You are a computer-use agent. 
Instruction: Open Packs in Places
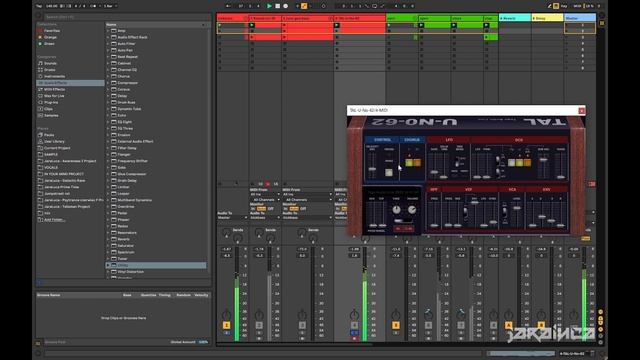coord(49,135)
